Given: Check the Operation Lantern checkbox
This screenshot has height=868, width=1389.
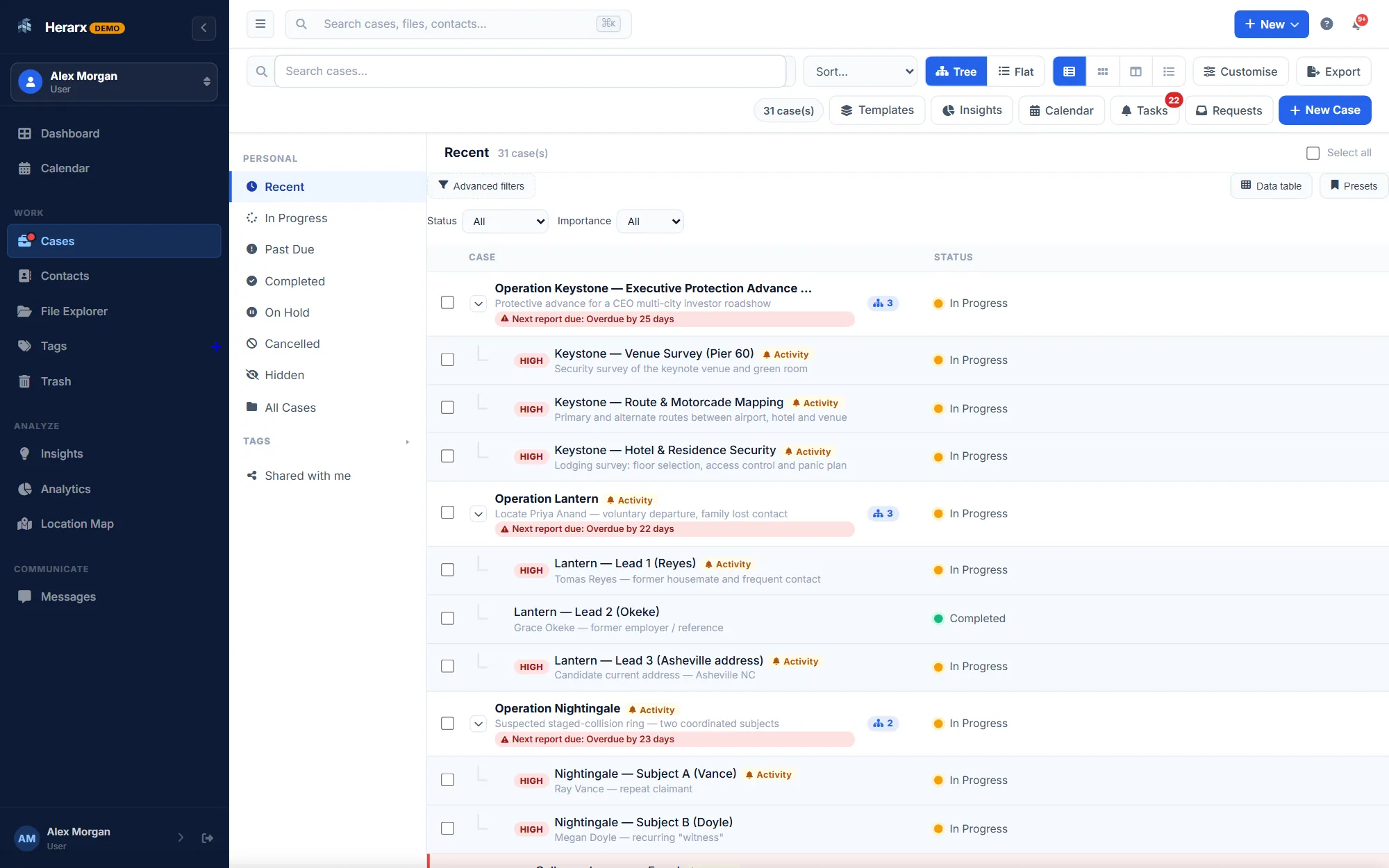Looking at the screenshot, I should (448, 512).
